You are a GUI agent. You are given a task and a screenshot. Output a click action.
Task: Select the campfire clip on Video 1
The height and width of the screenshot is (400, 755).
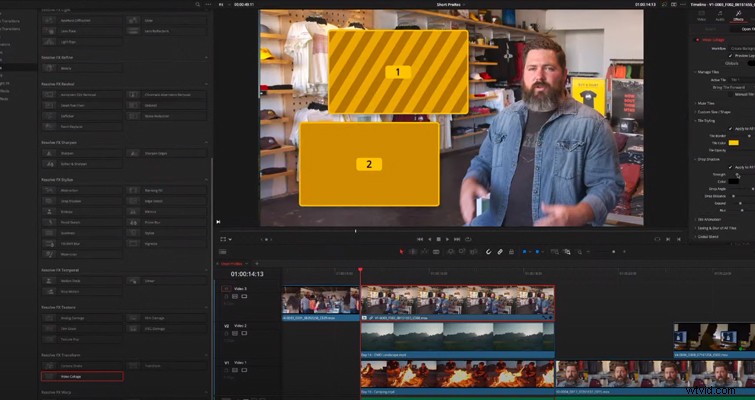point(457,377)
